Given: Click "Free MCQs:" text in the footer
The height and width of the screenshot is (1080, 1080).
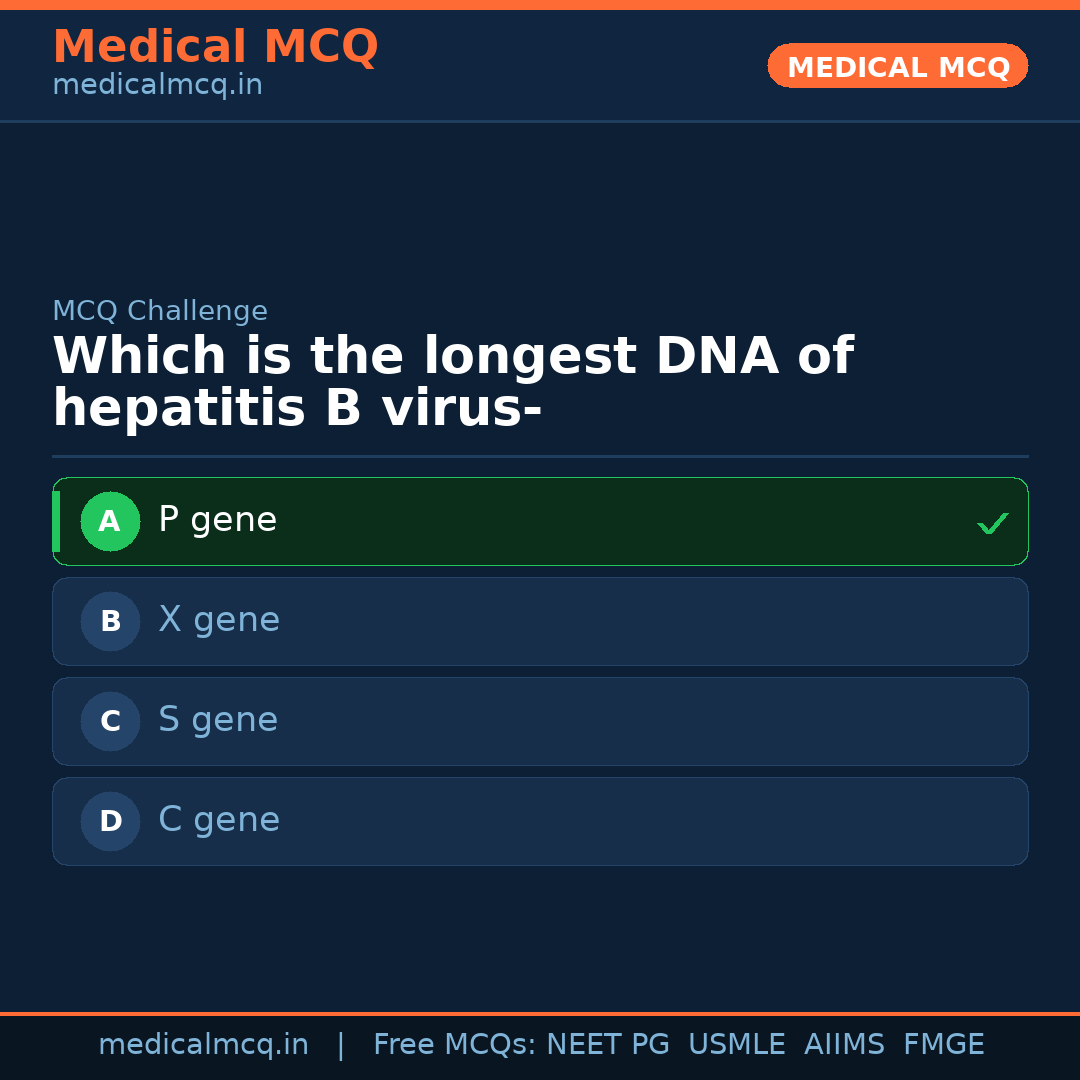Looking at the screenshot, I should 454,1045.
